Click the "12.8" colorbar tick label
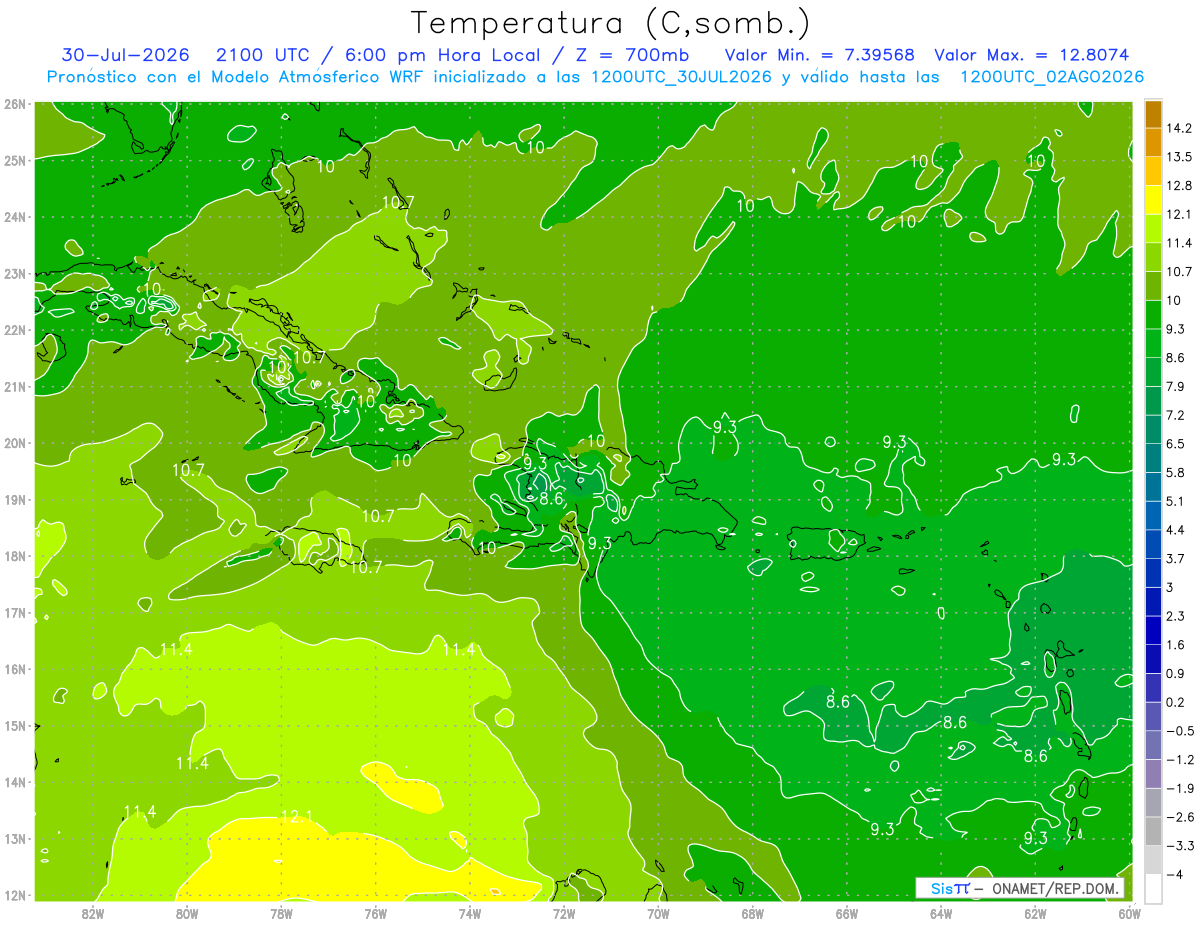 click(1178, 186)
